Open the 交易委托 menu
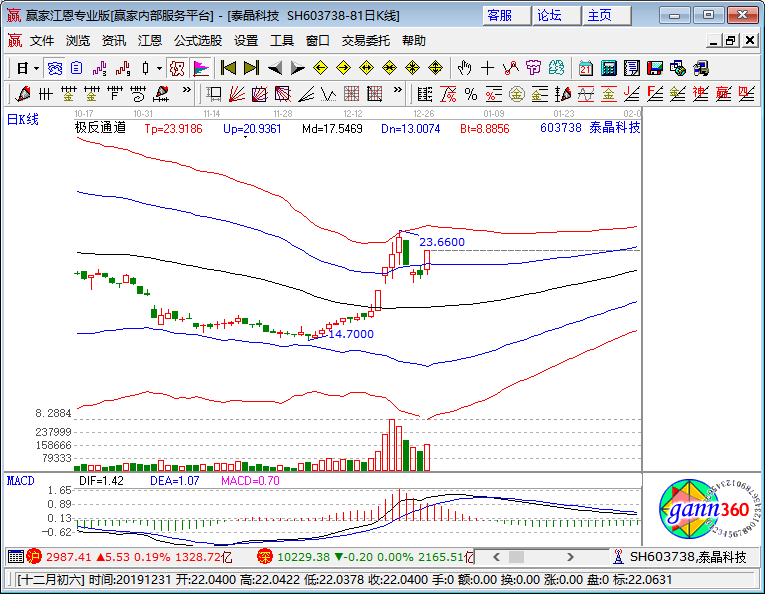765x594 pixels. (x=366, y=41)
